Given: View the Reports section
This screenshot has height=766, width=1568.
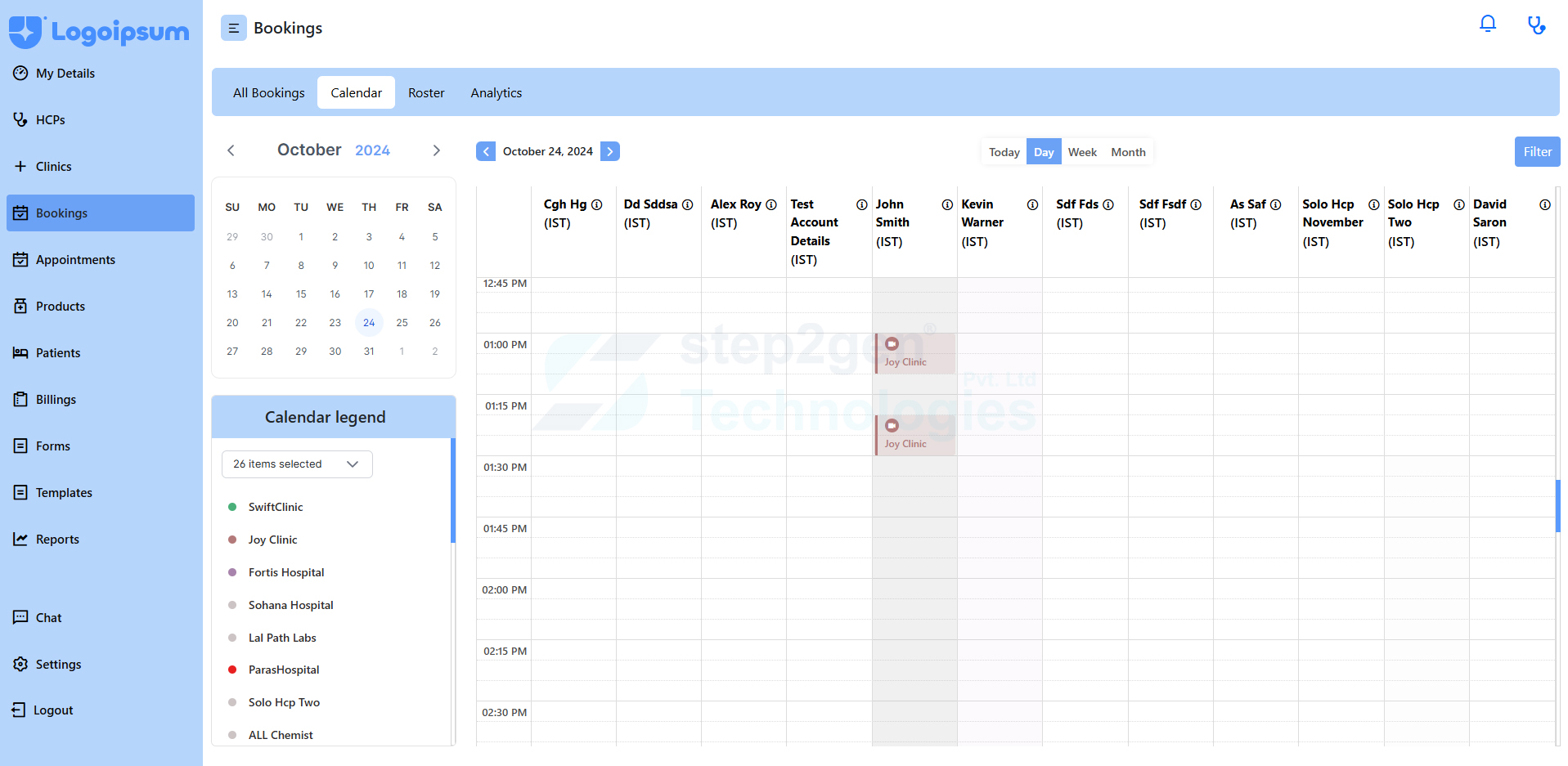Looking at the screenshot, I should point(101,540).
